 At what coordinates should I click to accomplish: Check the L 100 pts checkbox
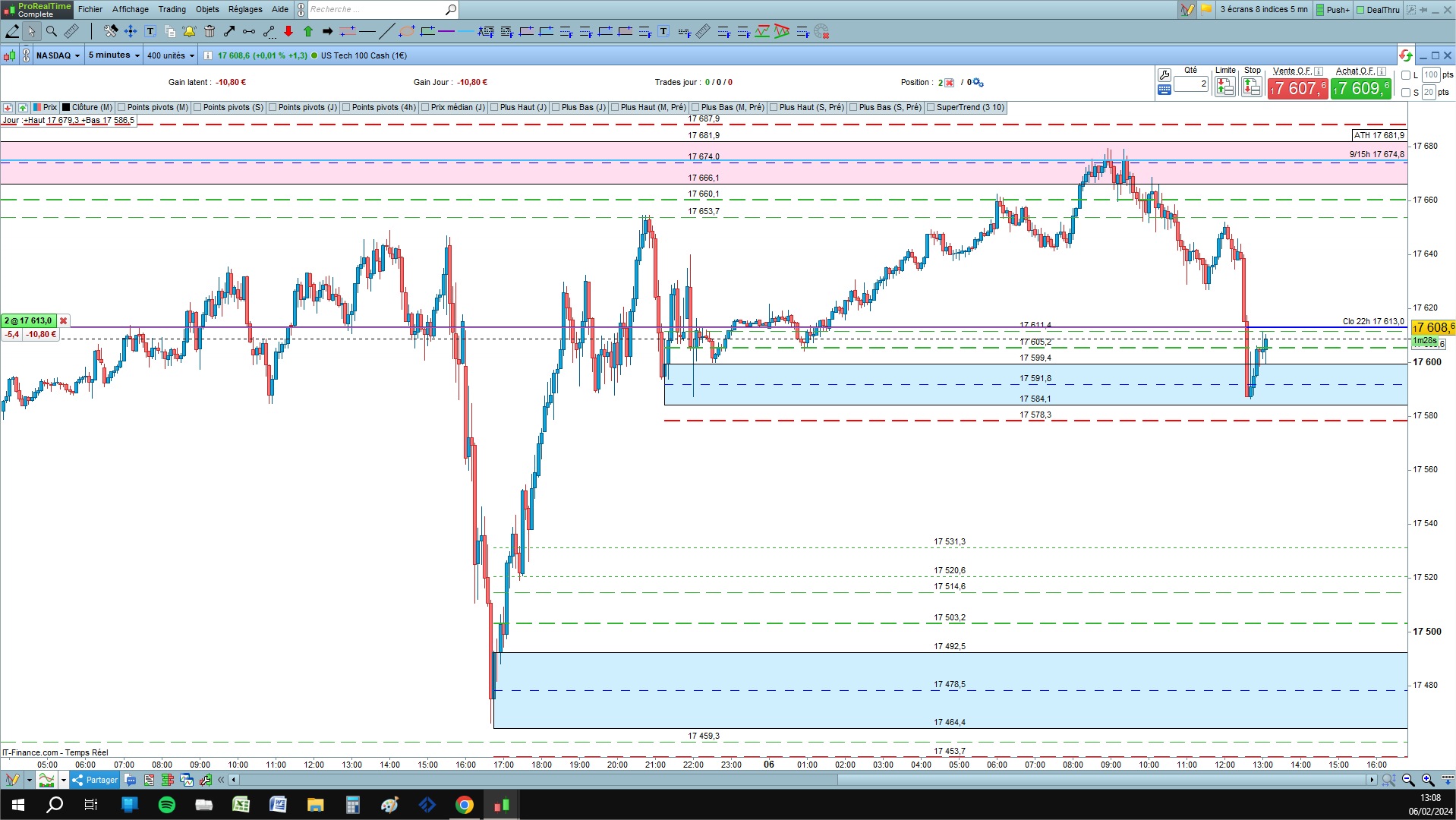click(1406, 75)
